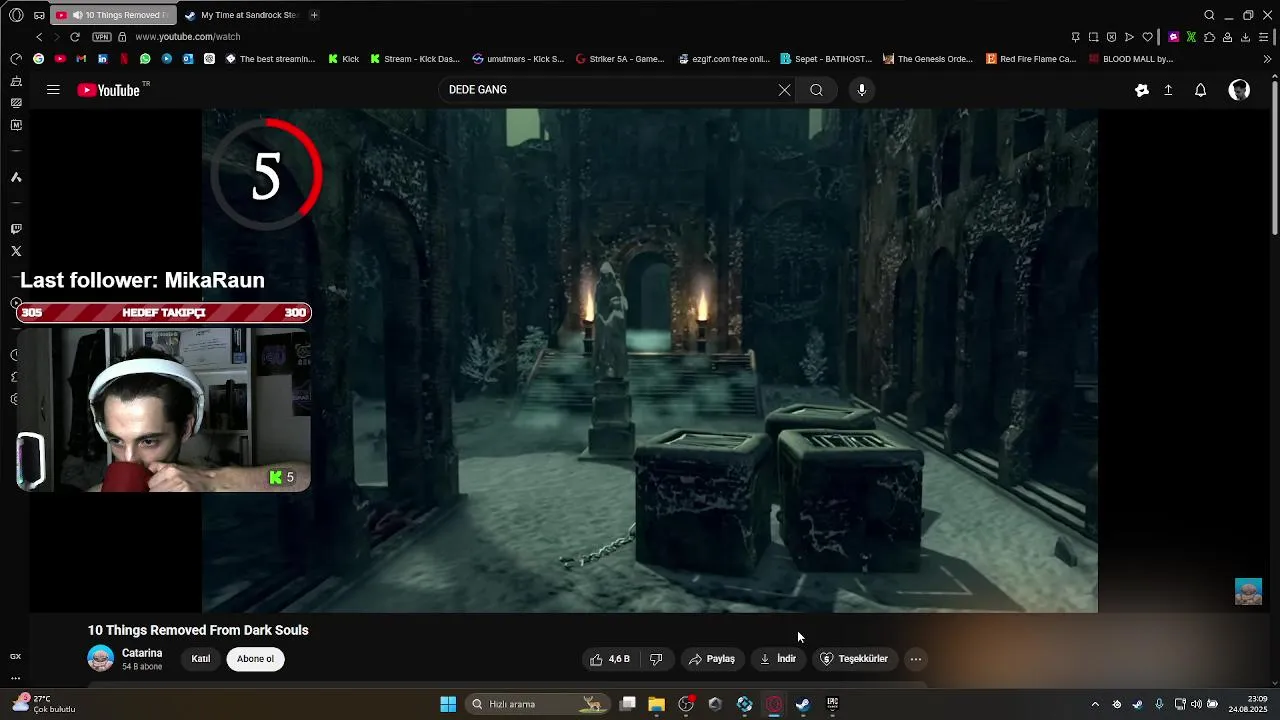Open Stream - Kick Dashboard bookmark

pos(415,59)
